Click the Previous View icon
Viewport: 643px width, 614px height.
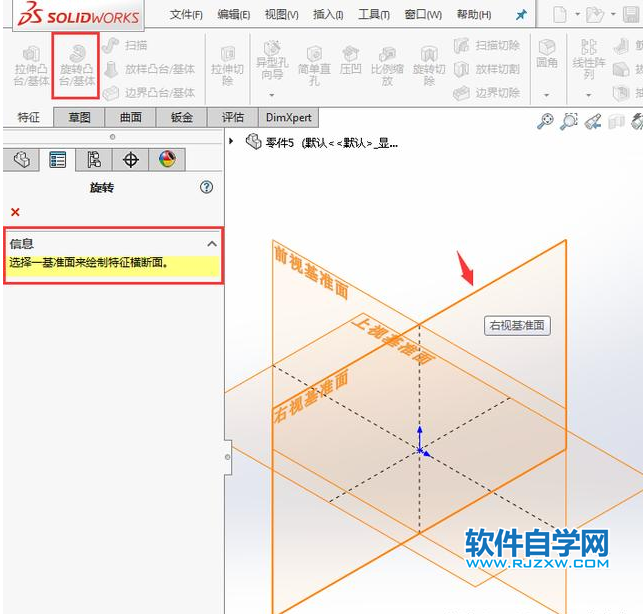[x=593, y=121]
